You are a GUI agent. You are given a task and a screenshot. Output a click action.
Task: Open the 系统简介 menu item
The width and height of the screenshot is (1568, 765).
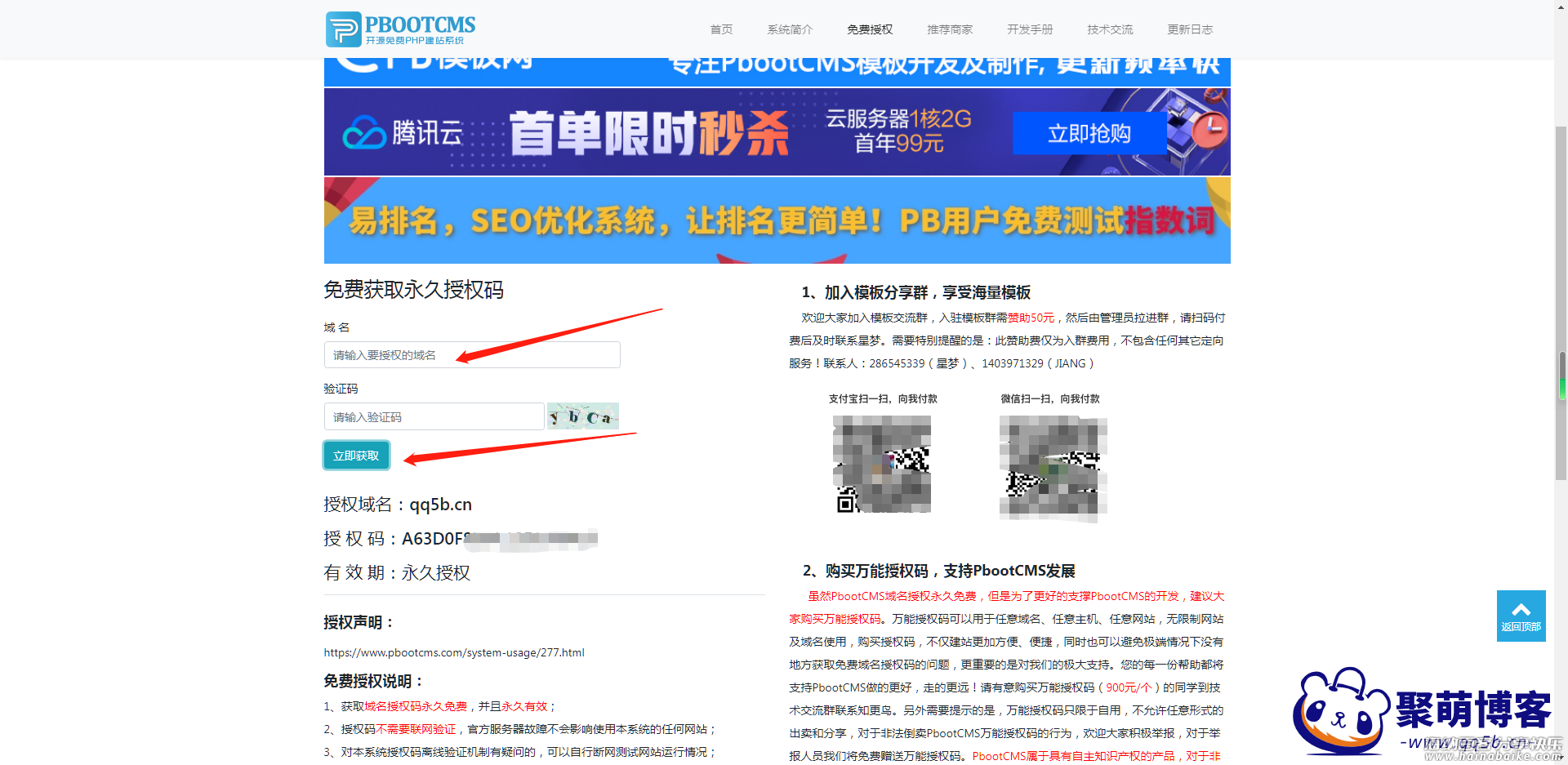click(790, 29)
